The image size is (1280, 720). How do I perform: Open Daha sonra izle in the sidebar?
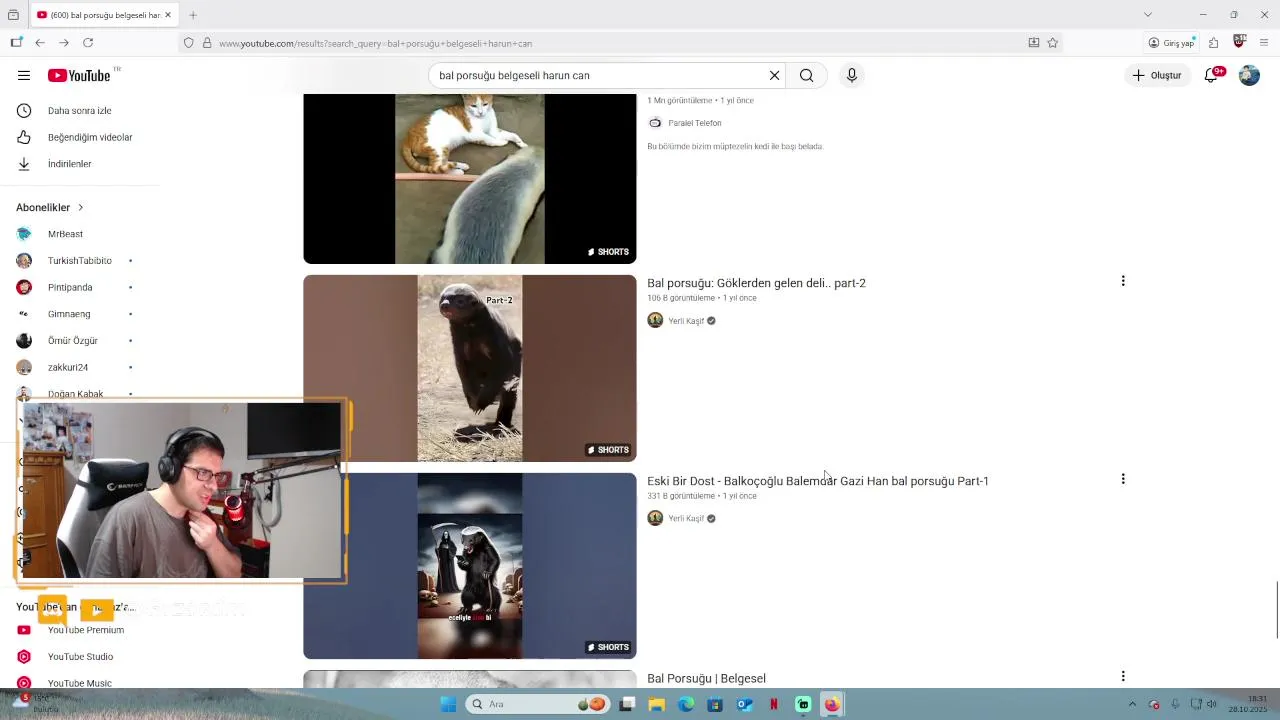(80, 111)
